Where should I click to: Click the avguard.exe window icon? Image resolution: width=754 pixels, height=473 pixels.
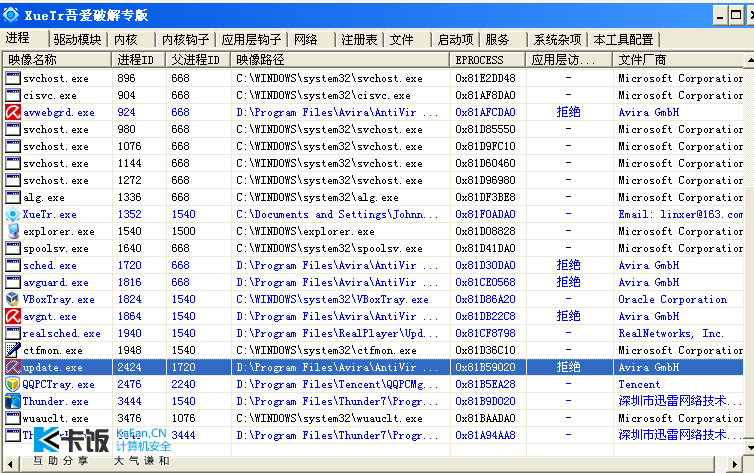point(13,282)
